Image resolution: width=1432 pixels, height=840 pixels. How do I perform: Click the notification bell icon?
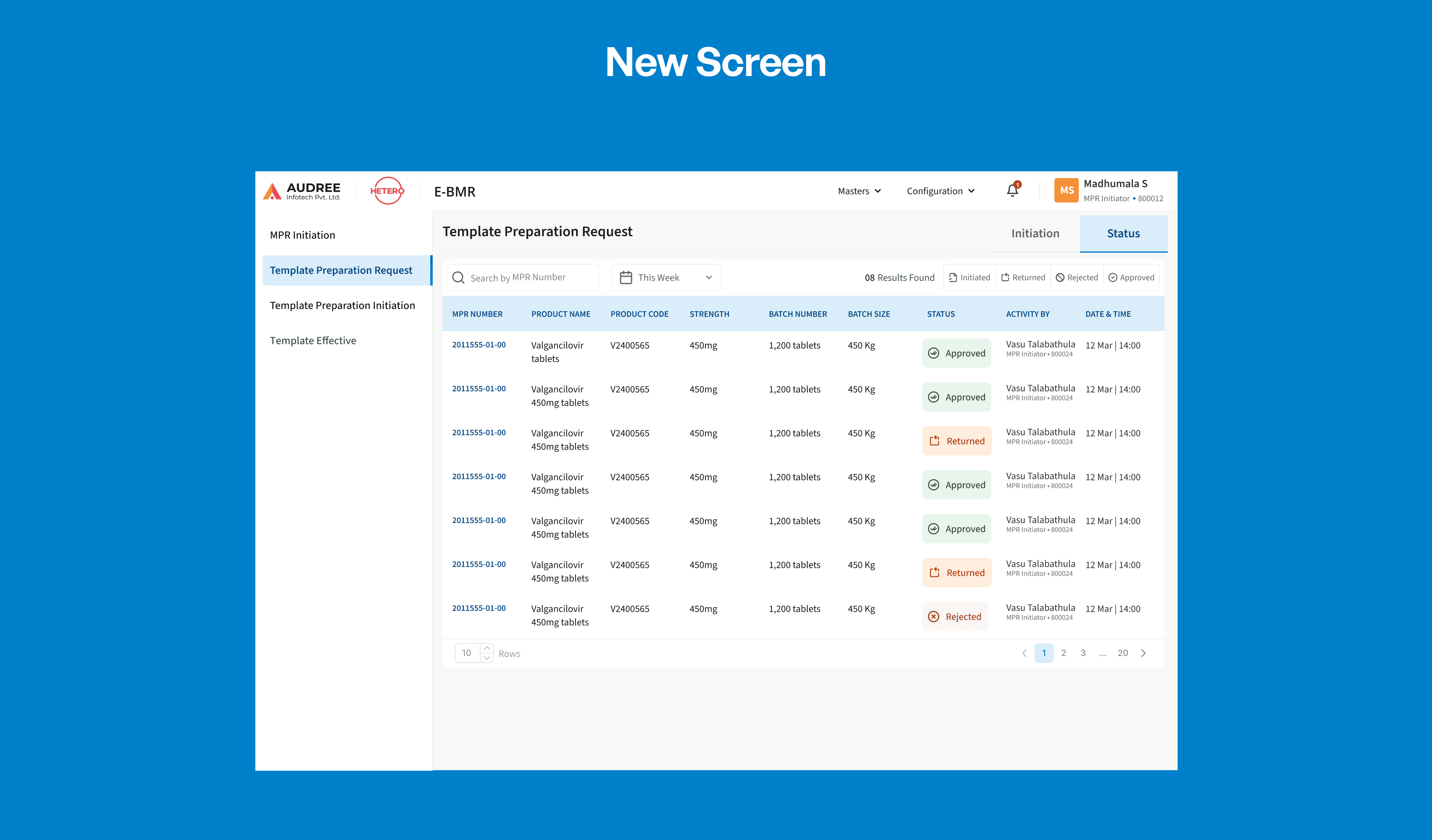(x=1012, y=191)
